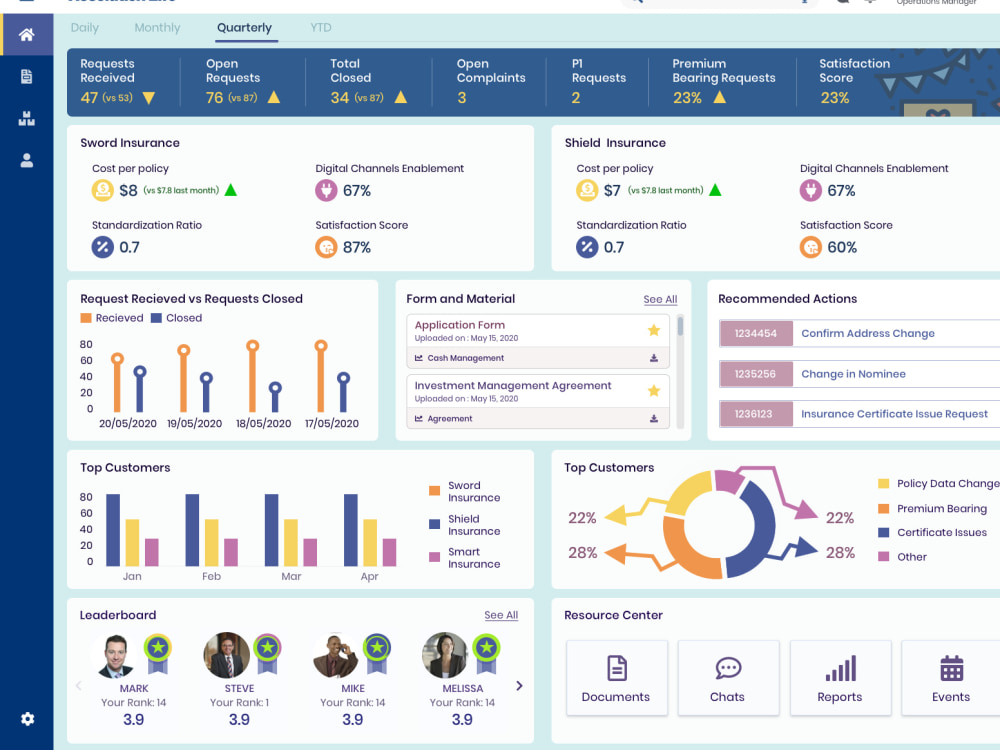Image resolution: width=1000 pixels, height=750 pixels.
Task: Click Mike's profile photo
Action: click(x=336, y=655)
